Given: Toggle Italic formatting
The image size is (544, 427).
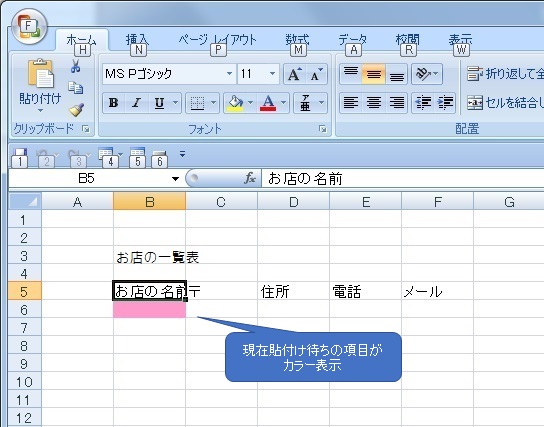Looking at the screenshot, I should click(136, 103).
